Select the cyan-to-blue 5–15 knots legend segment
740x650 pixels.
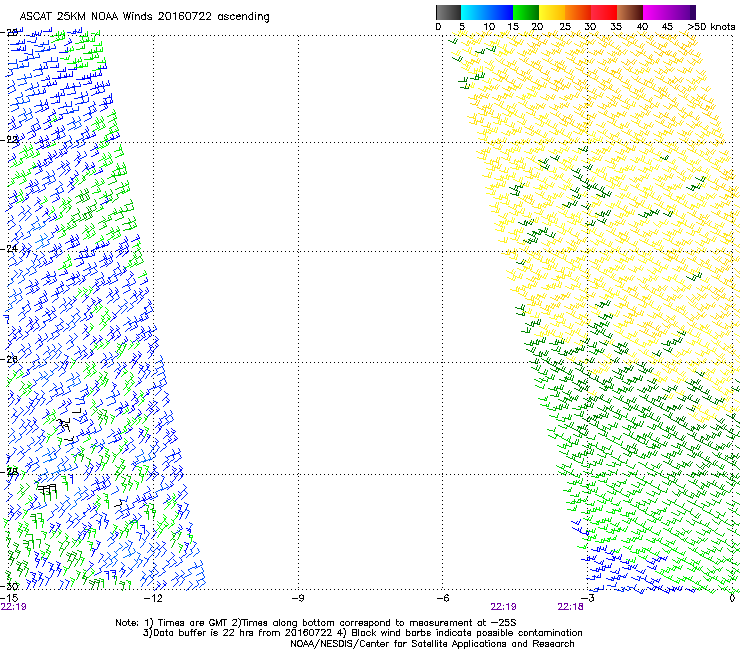coord(487,12)
